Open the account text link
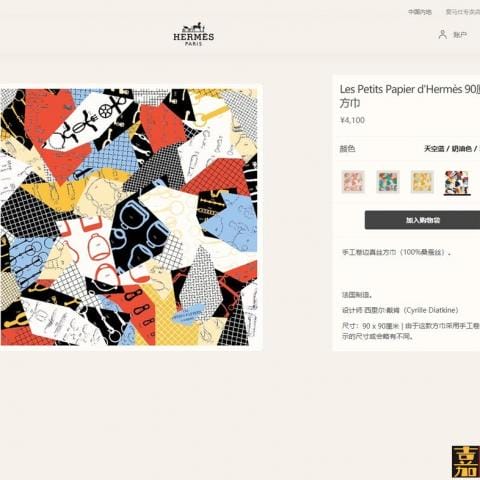 (x=460, y=35)
